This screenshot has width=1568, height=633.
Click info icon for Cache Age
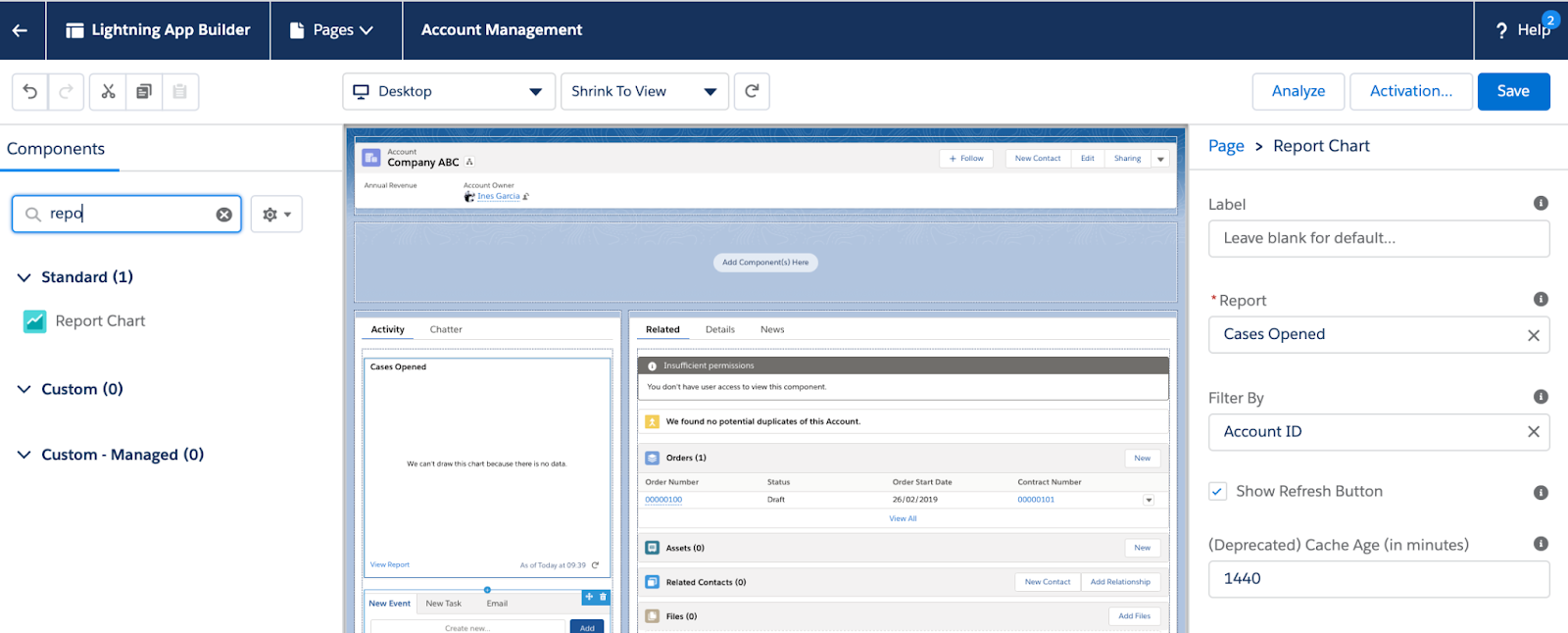pos(1541,543)
